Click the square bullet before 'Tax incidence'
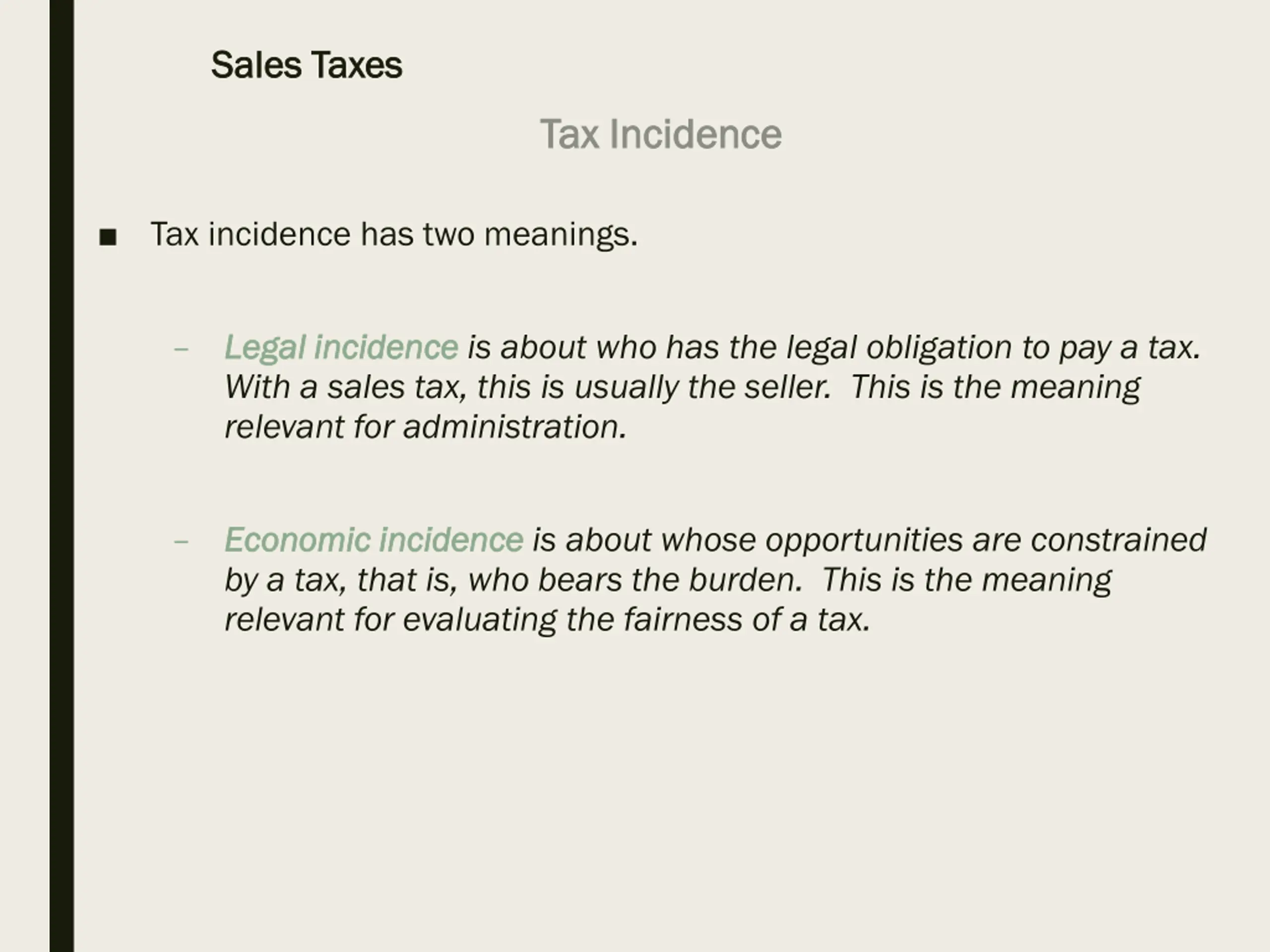Image resolution: width=1270 pixels, height=952 pixels. click(x=108, y=237)
